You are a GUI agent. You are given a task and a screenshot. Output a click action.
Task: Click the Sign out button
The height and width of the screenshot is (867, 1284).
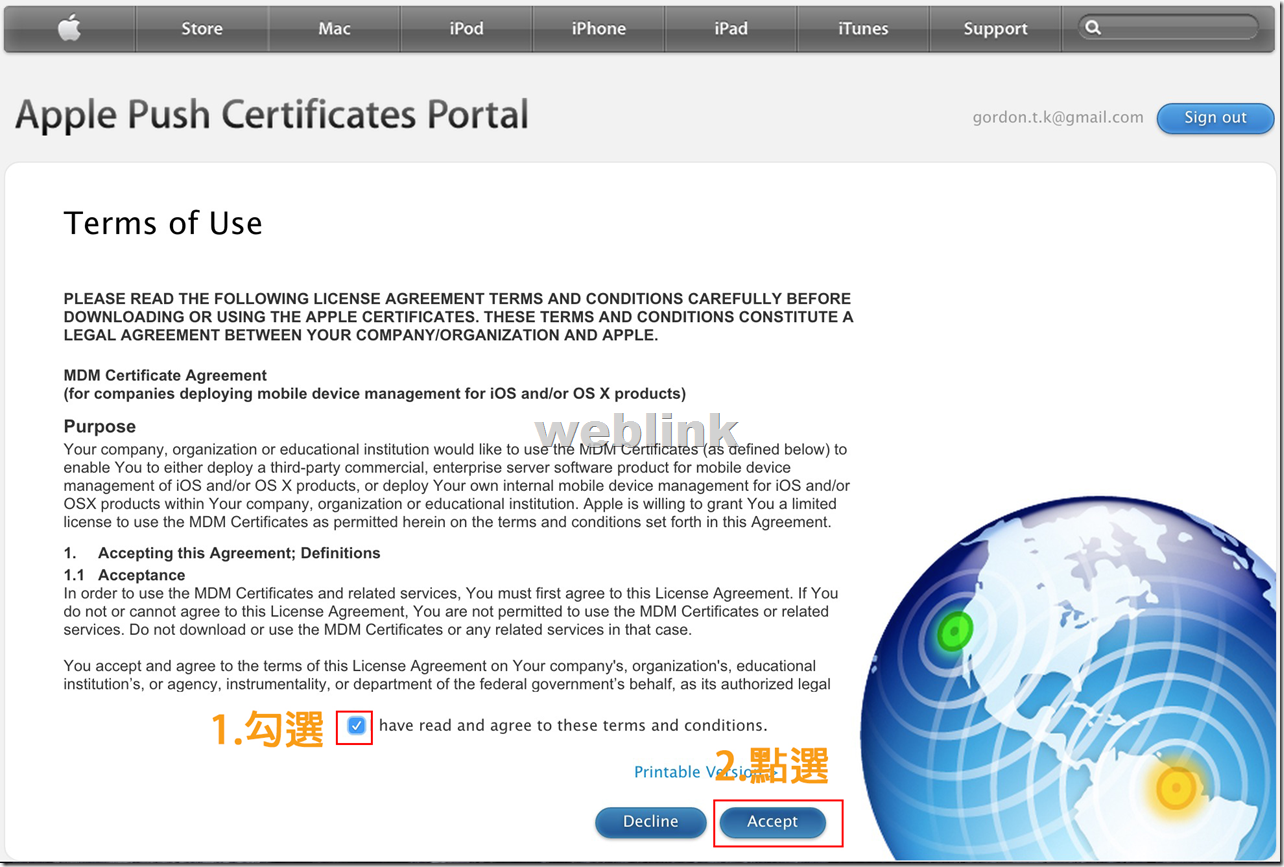(x=1215, y=118)
